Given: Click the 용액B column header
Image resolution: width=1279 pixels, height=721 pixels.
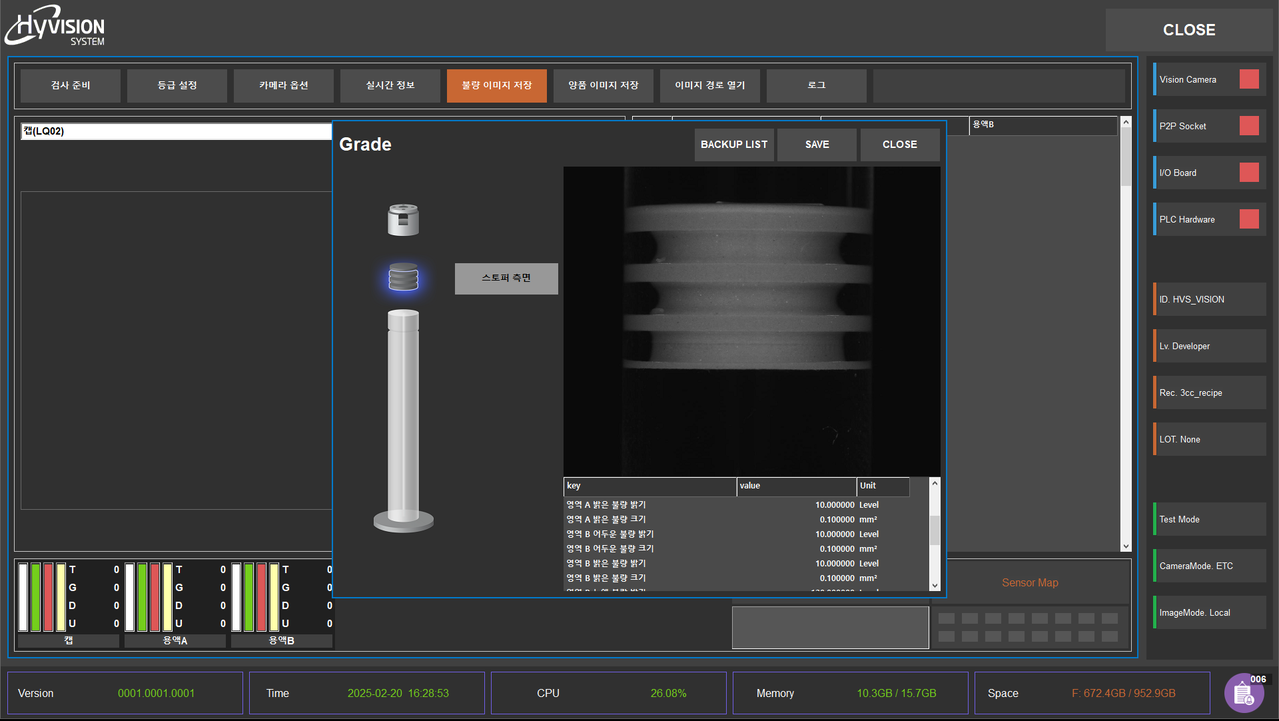Looking at the screenshot, I should (x=1043, y=125).
